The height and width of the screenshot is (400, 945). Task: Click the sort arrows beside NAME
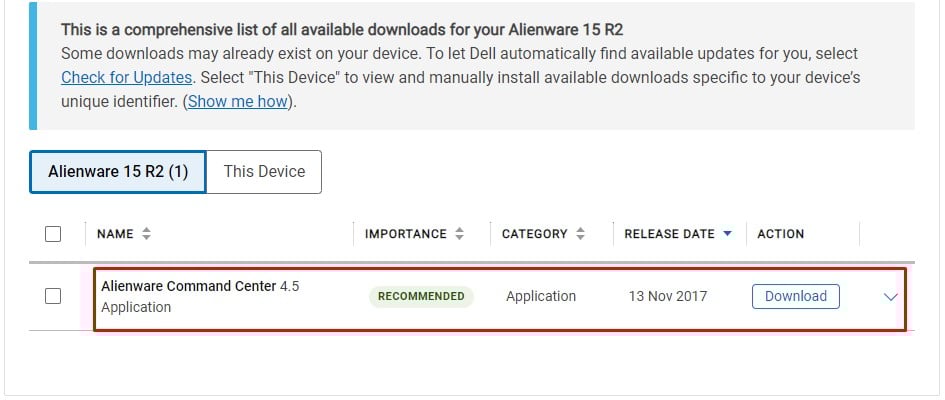(146, 234)
